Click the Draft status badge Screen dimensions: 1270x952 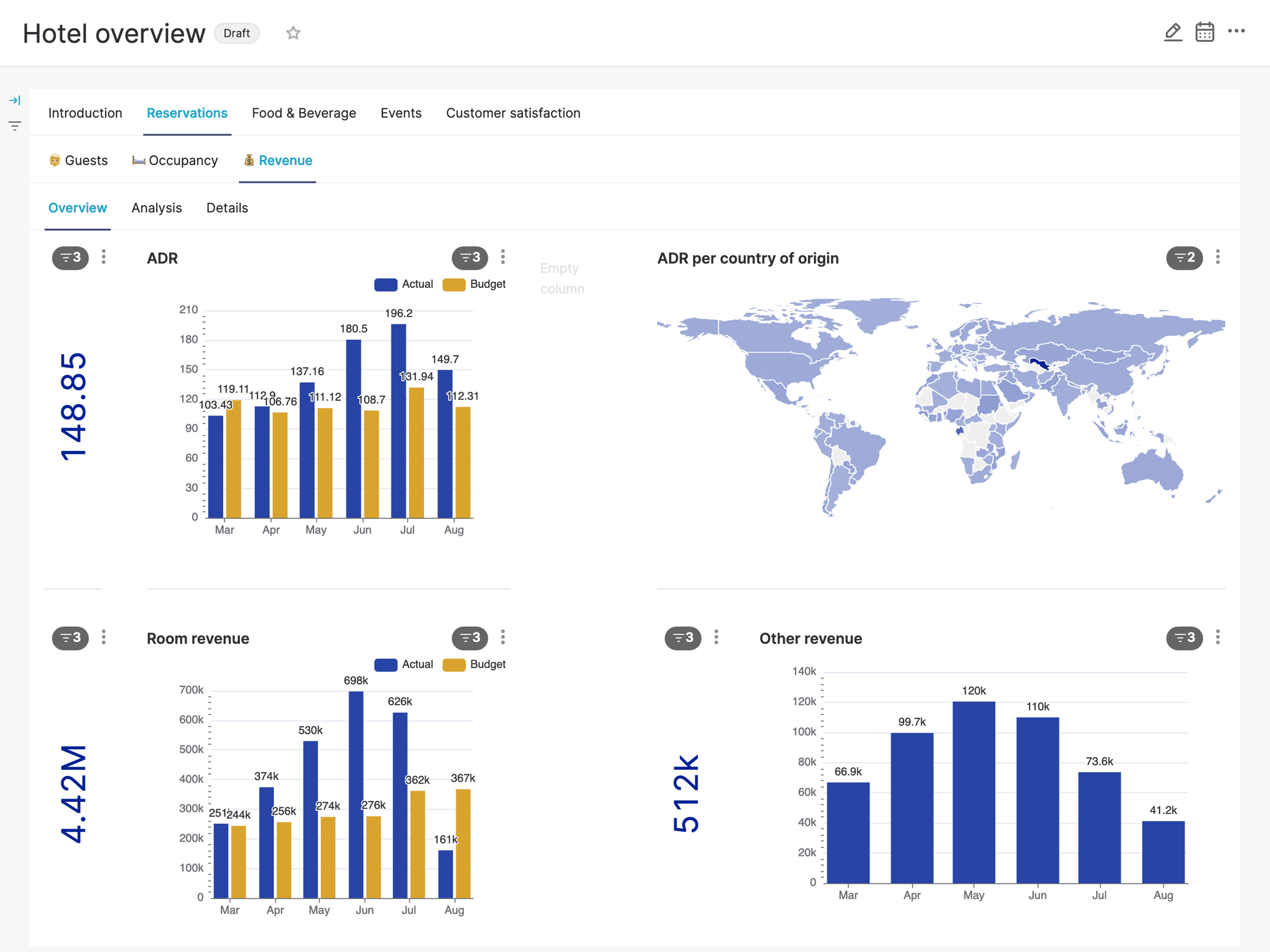(237, 34)
